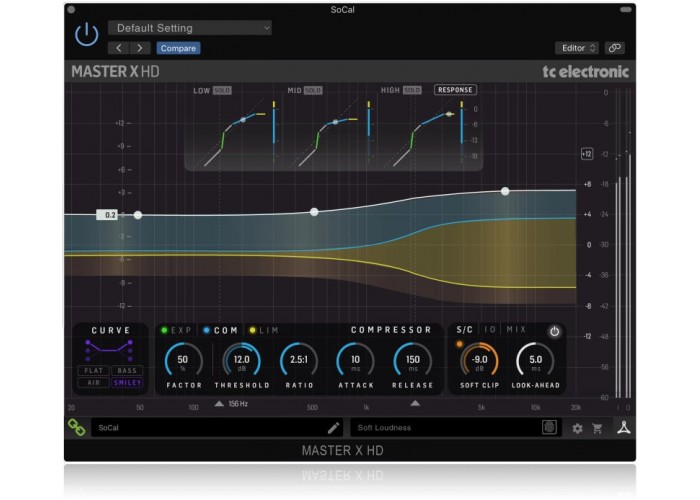
Task: Open the settings gear icon
Action: tap(577, 429)
